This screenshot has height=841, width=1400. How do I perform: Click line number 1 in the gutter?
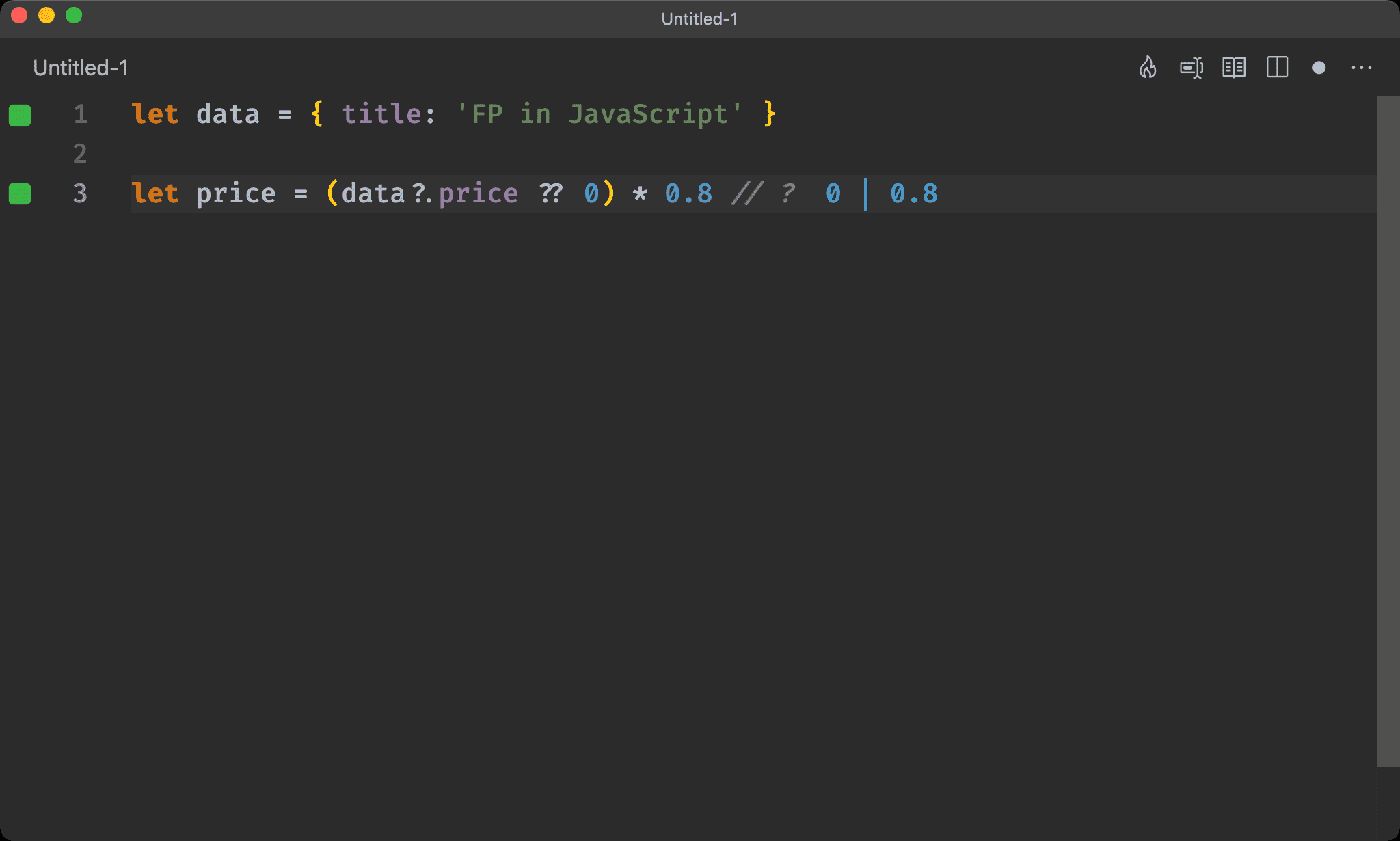tap(80, 114)
